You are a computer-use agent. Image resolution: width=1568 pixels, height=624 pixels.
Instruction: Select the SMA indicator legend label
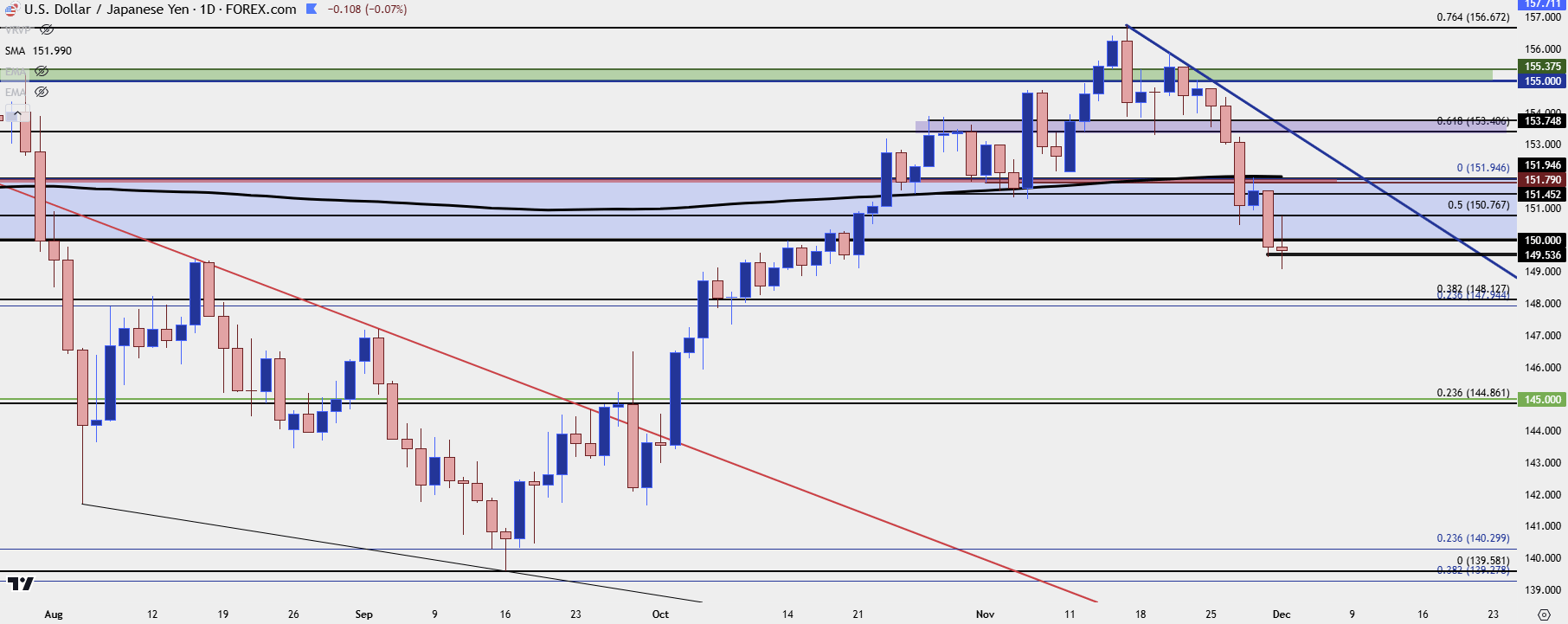(x=15, y=50)
